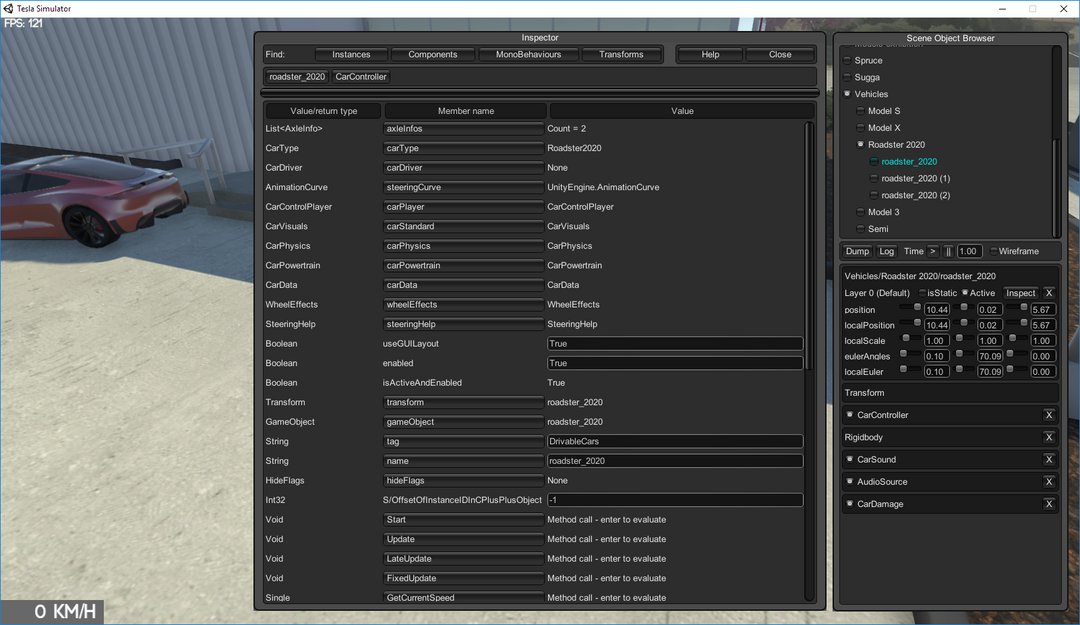Viewport: 1080px width, 625px height.
Task: Click the tag value field DrivableCars
Action: pyautogui.click(x=675, y=441)
